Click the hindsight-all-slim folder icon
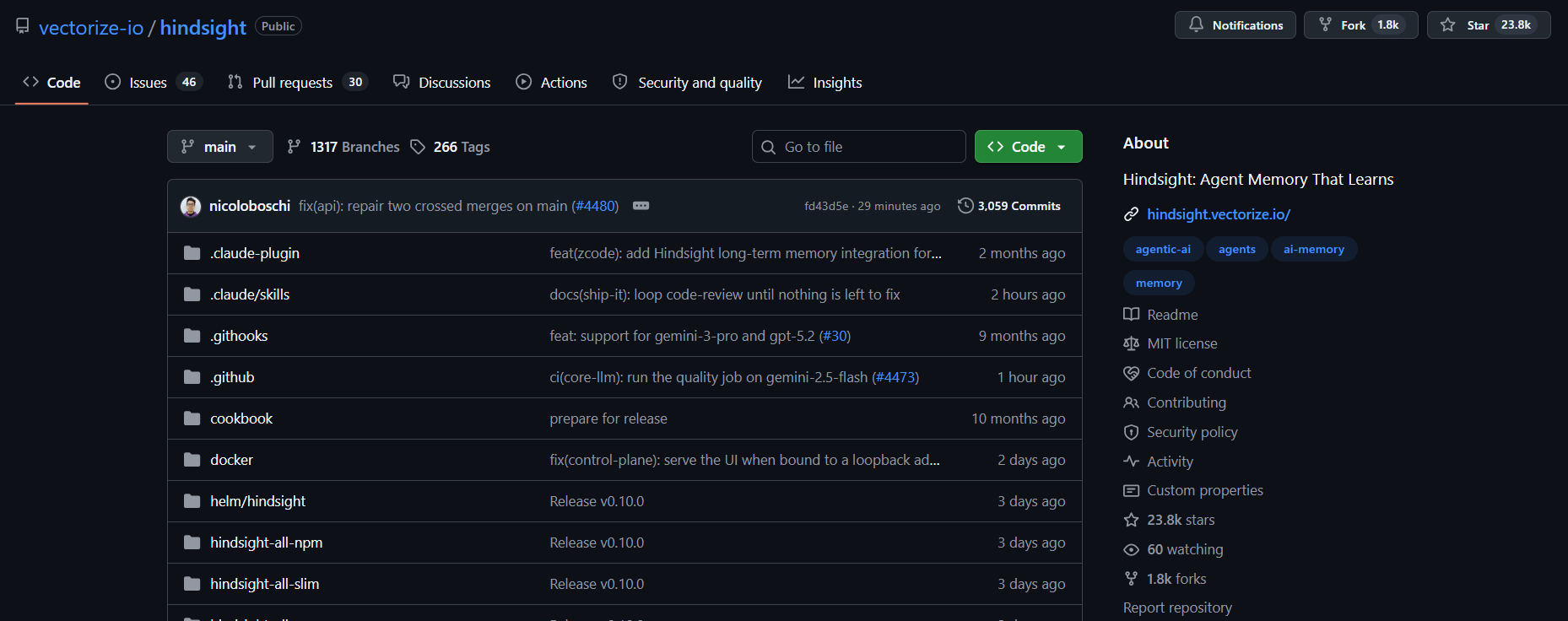The width and height of the screenshot is (1568, 621). click(x=192, y=584)
